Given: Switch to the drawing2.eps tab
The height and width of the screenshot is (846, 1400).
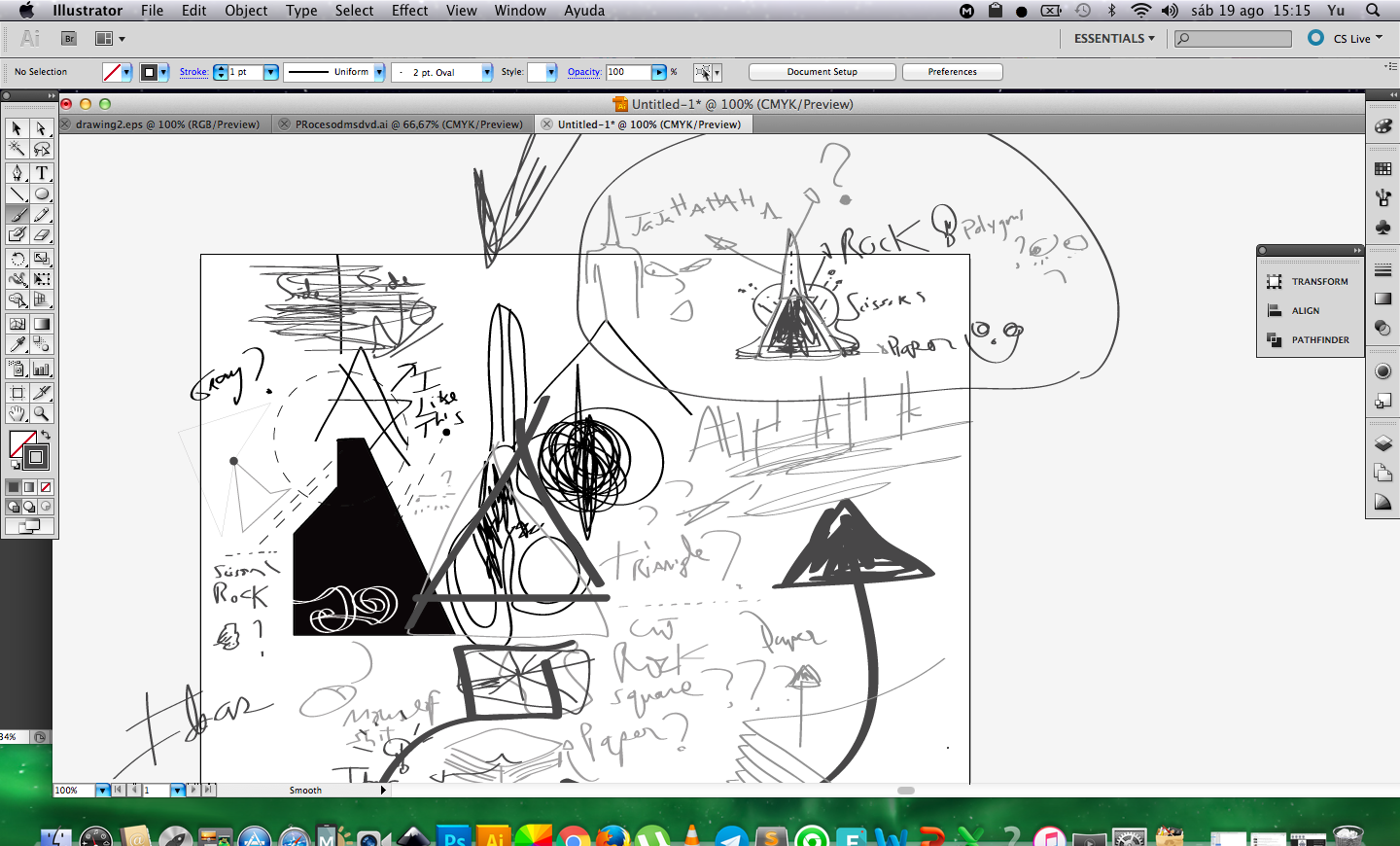Looking at the screenshot, I should click(167, 124).
